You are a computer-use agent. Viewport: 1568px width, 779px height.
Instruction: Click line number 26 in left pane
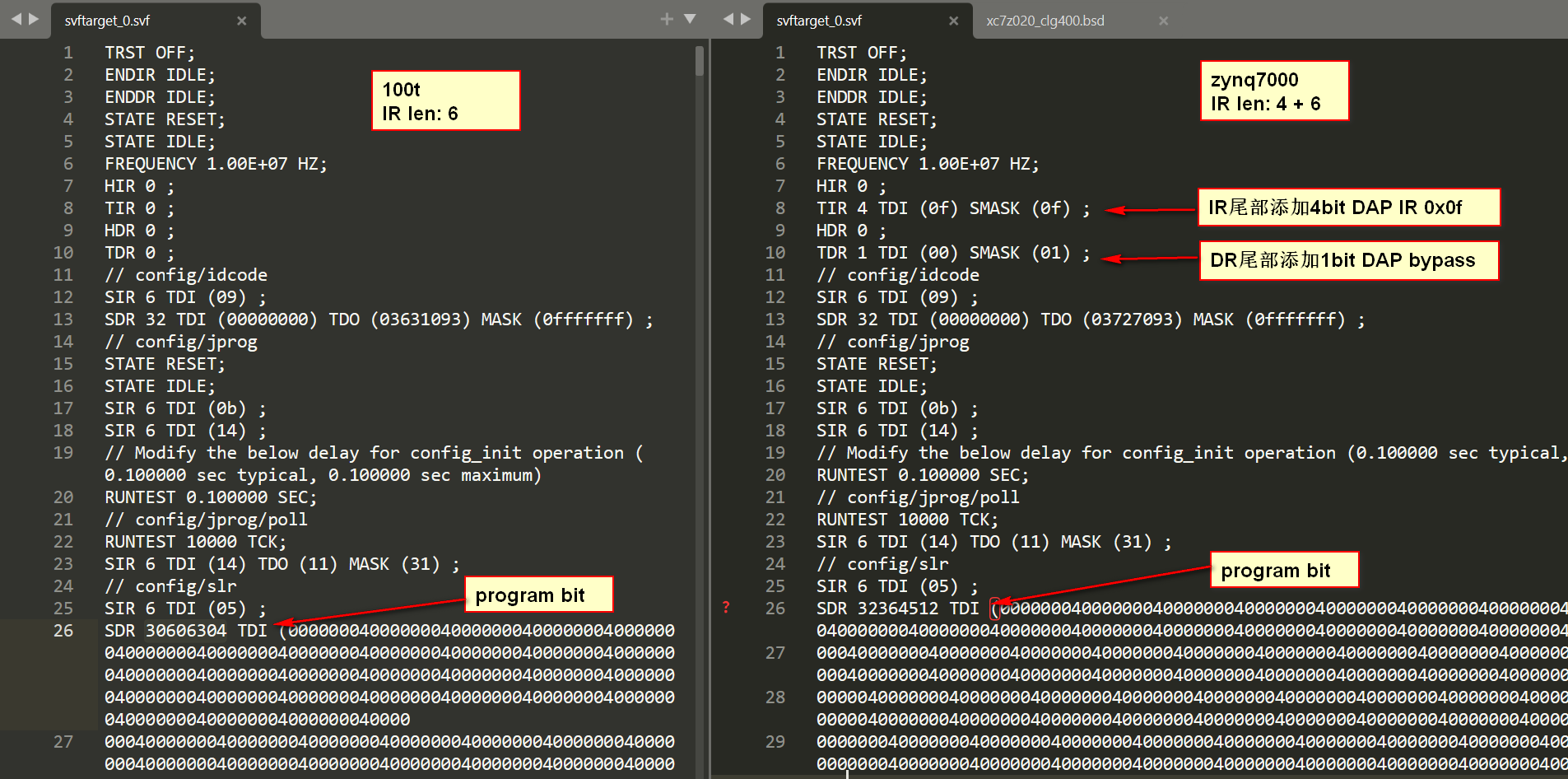click(63, 631)
